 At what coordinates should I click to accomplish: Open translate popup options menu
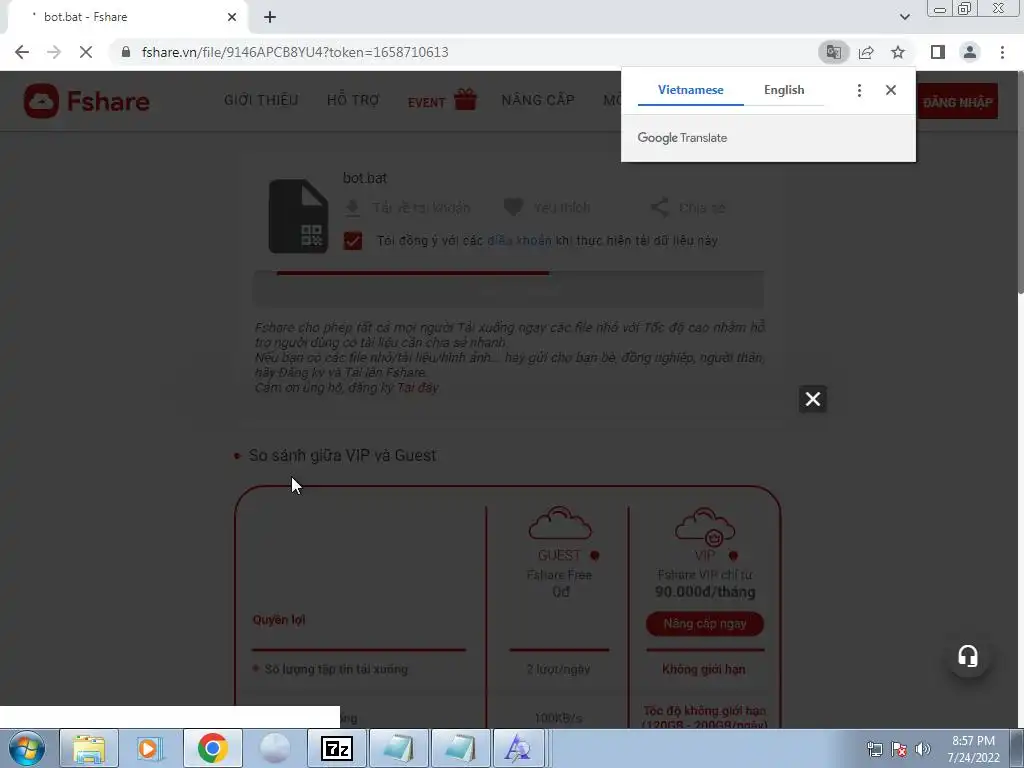click(x=859, y=90)
